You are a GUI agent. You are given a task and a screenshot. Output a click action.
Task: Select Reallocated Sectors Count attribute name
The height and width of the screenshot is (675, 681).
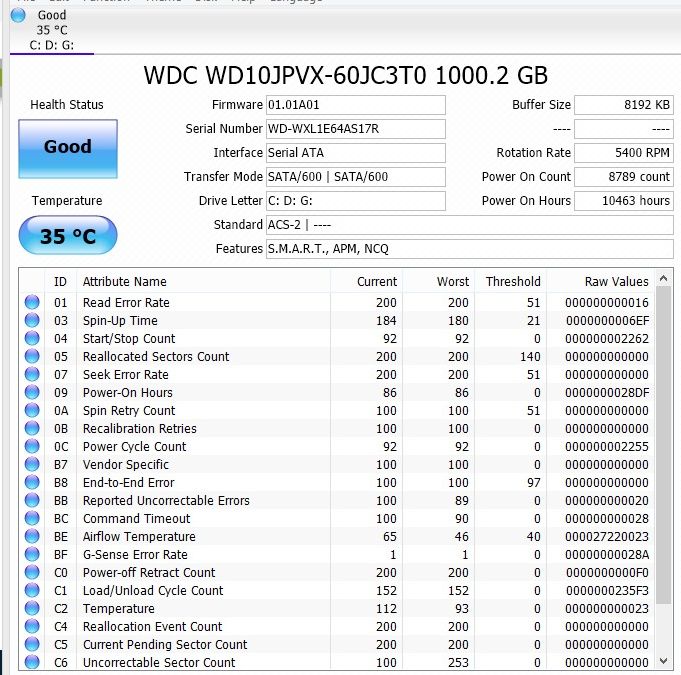[156, 357]
